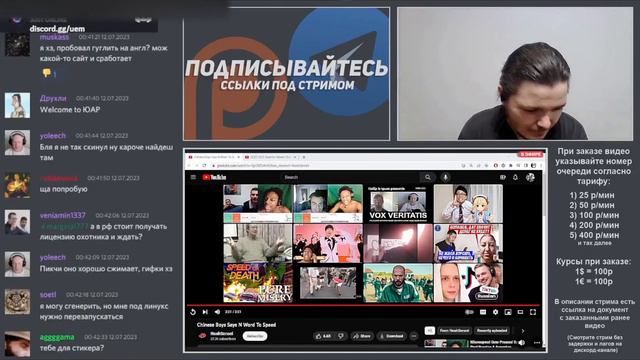Open the channel avatar under the video

click(202, 336)
